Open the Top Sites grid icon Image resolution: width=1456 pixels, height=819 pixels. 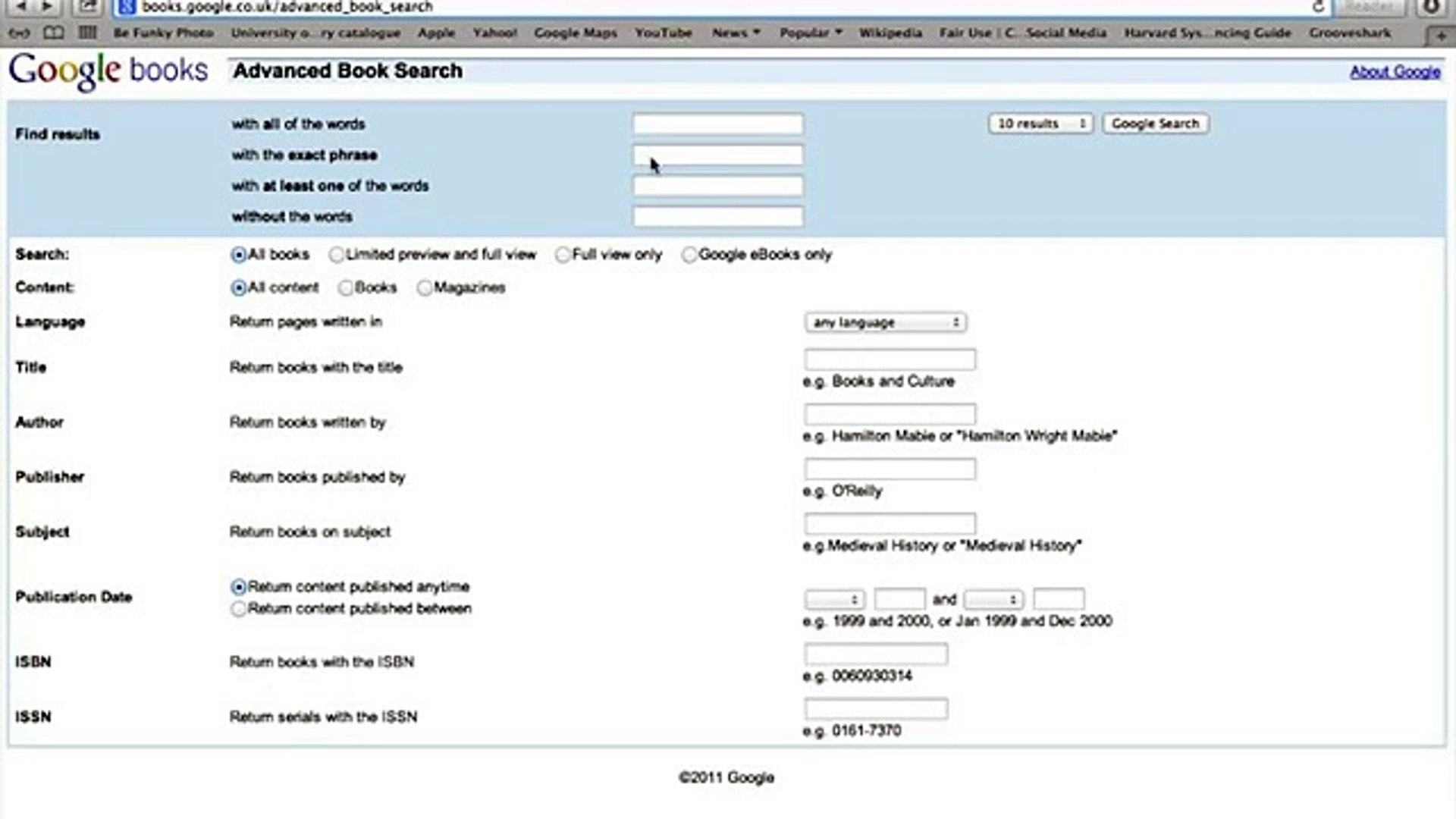tap(87, 33)
